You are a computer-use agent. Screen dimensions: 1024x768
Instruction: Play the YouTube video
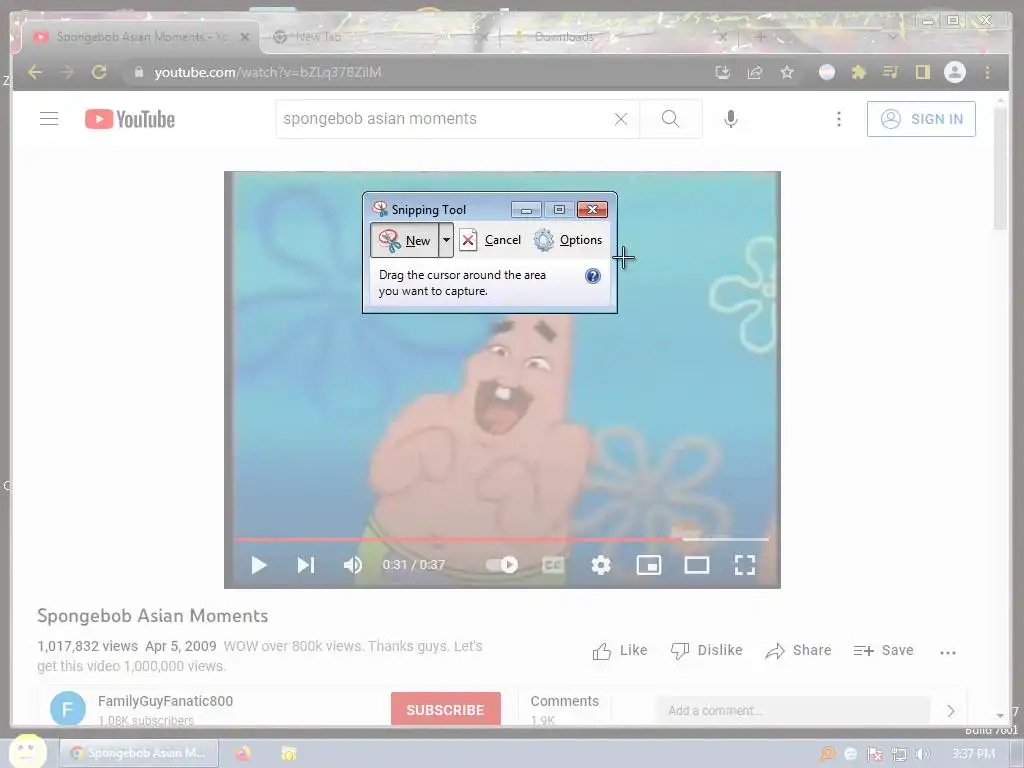coord(259,565)
